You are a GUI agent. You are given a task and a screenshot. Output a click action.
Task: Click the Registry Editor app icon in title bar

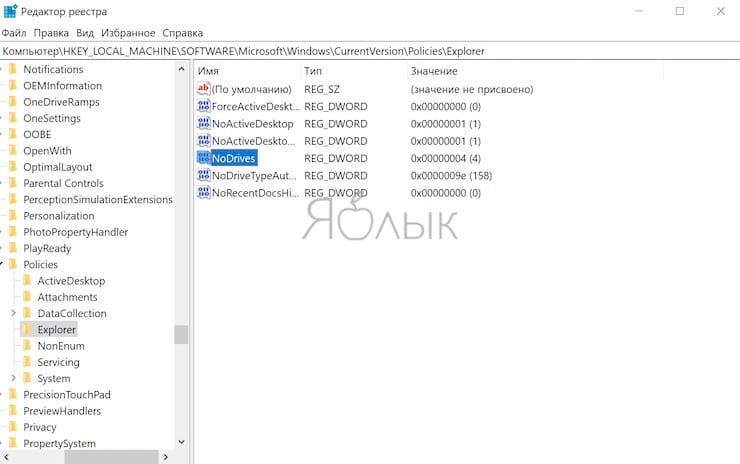(x=10, y=11)
